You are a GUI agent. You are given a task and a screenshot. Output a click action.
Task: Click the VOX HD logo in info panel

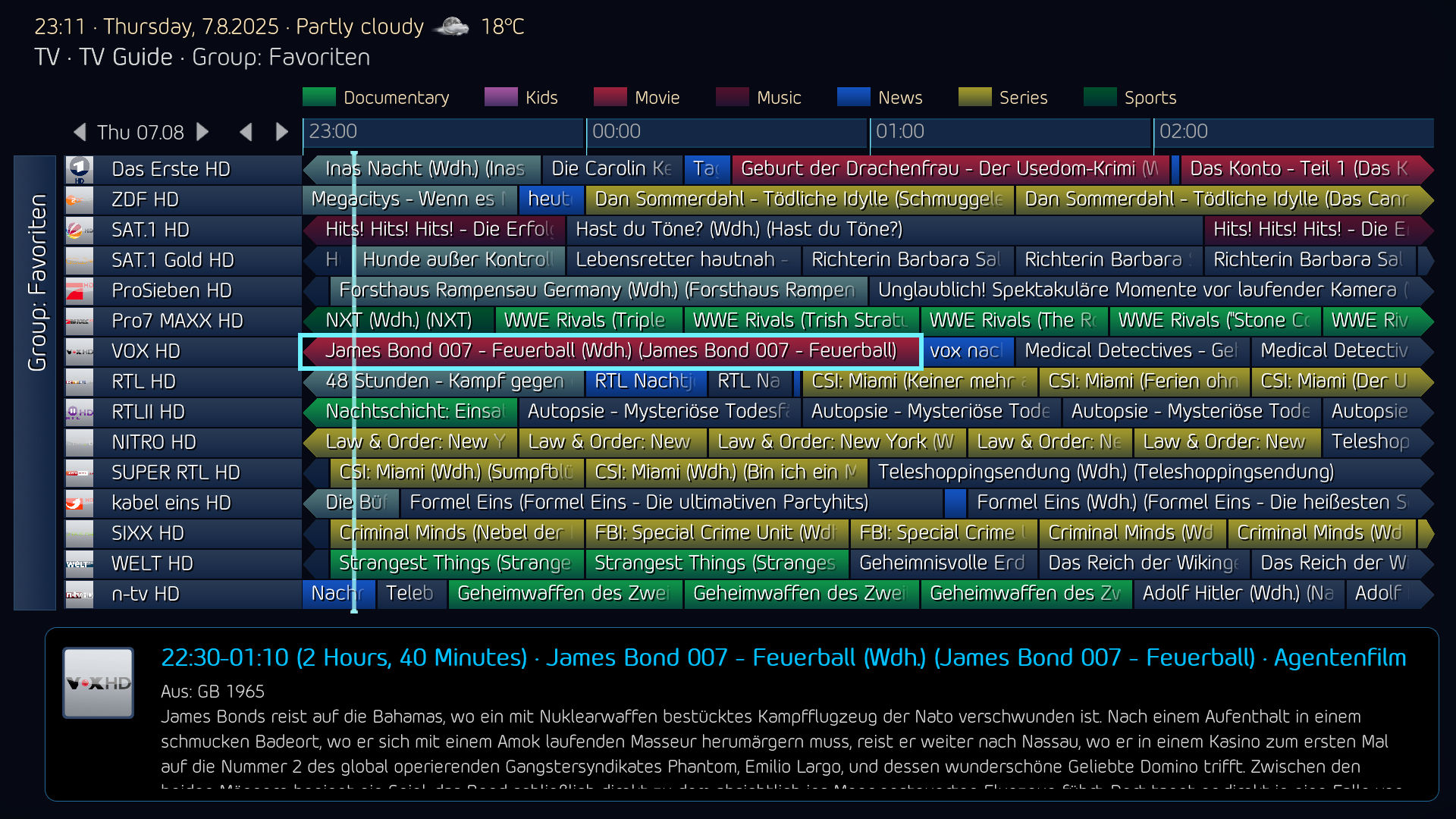[x=99, y=682]
